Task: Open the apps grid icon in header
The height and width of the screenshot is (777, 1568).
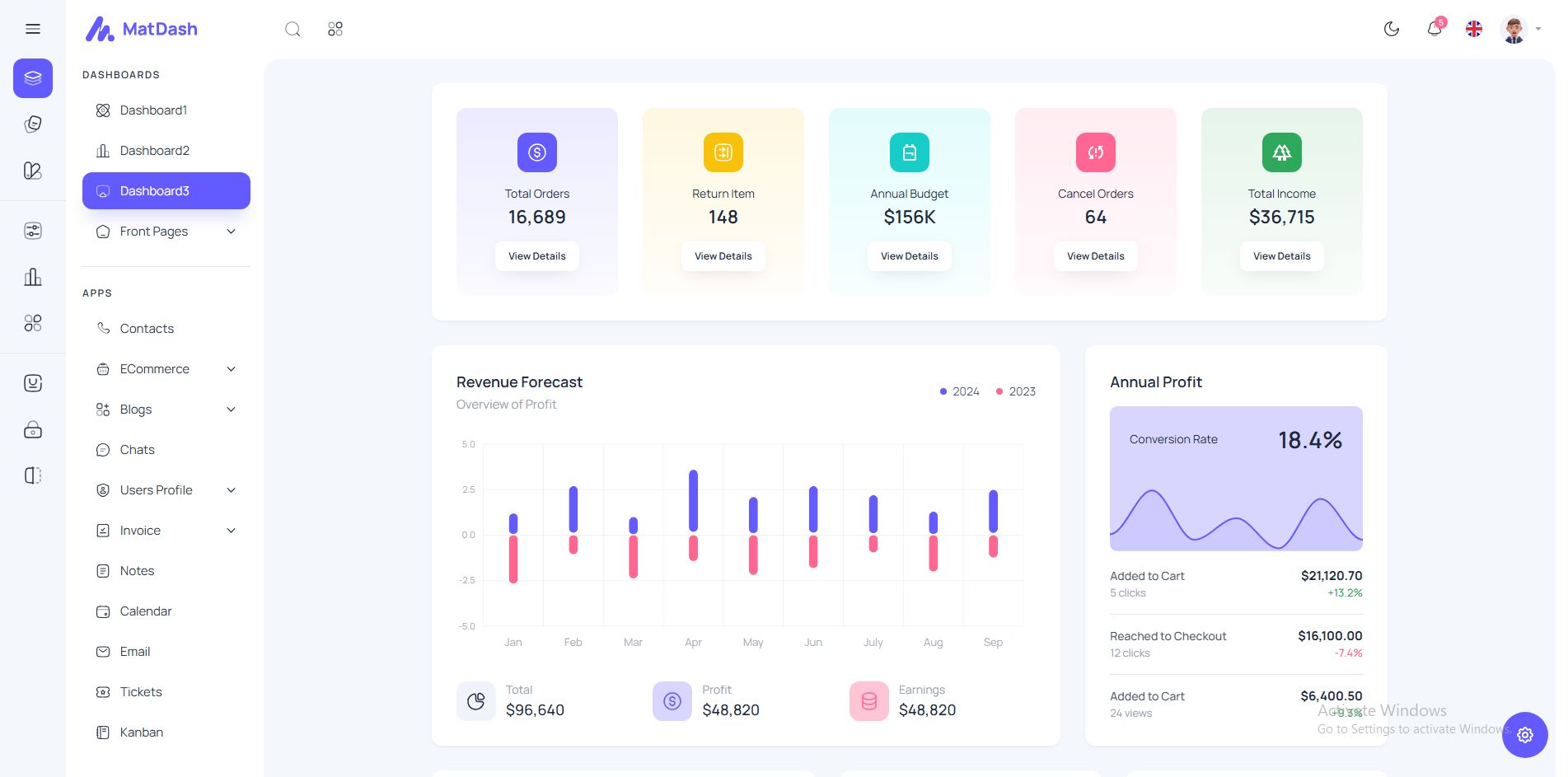Action: pos(335,30)
